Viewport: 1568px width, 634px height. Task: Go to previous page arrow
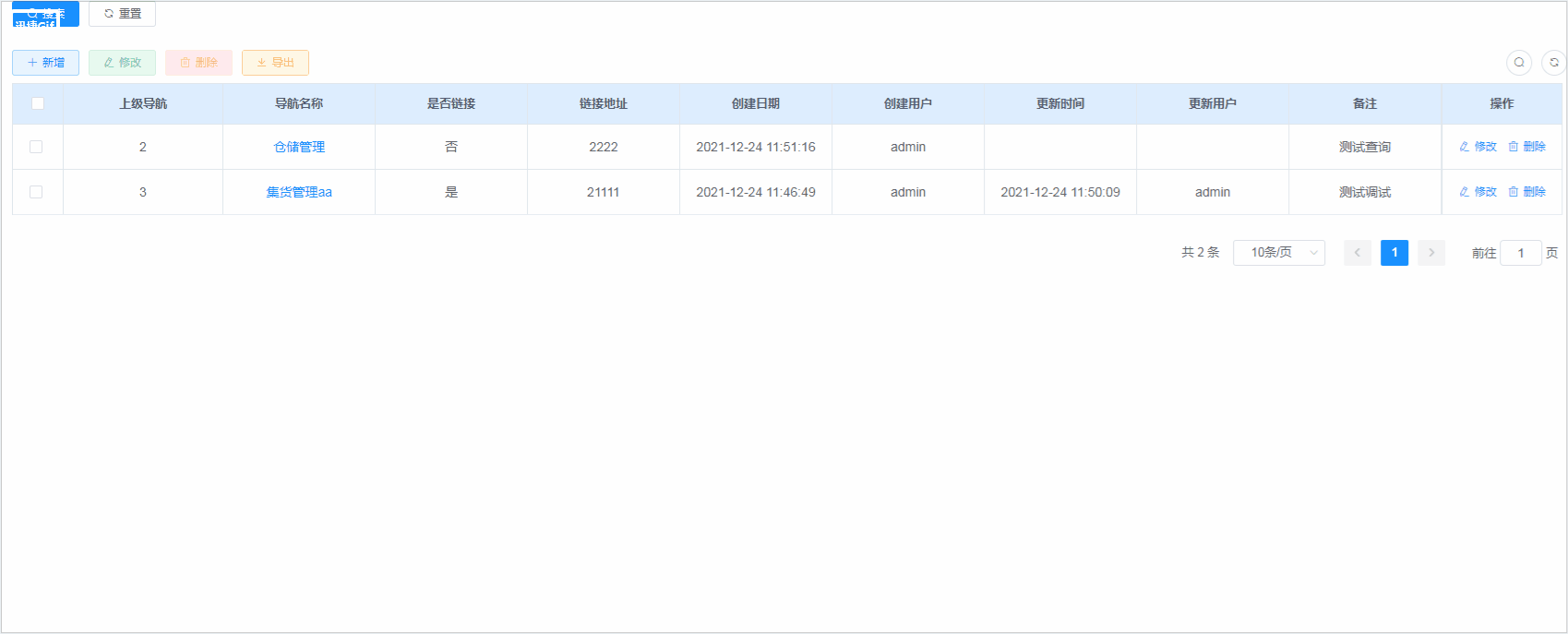1358,253
